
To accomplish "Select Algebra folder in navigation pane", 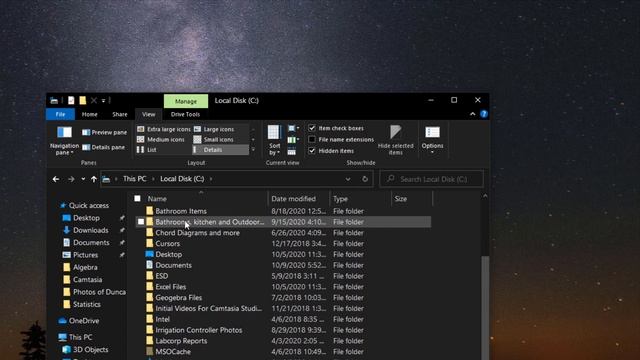I will [81, 267].
